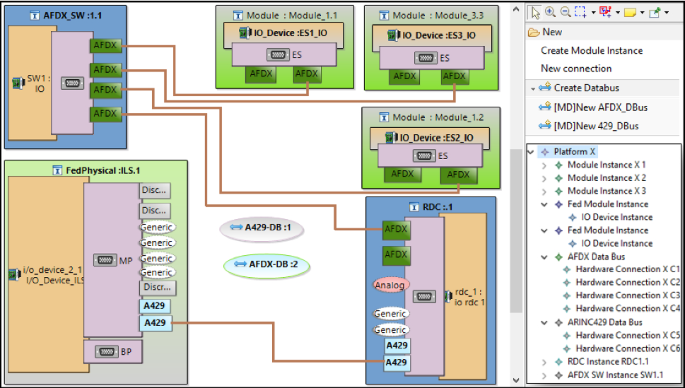The height and width of the screenshot is (388, 685).
Task: Click the yellow note tool icon
Action: click(x=630, y=13)
